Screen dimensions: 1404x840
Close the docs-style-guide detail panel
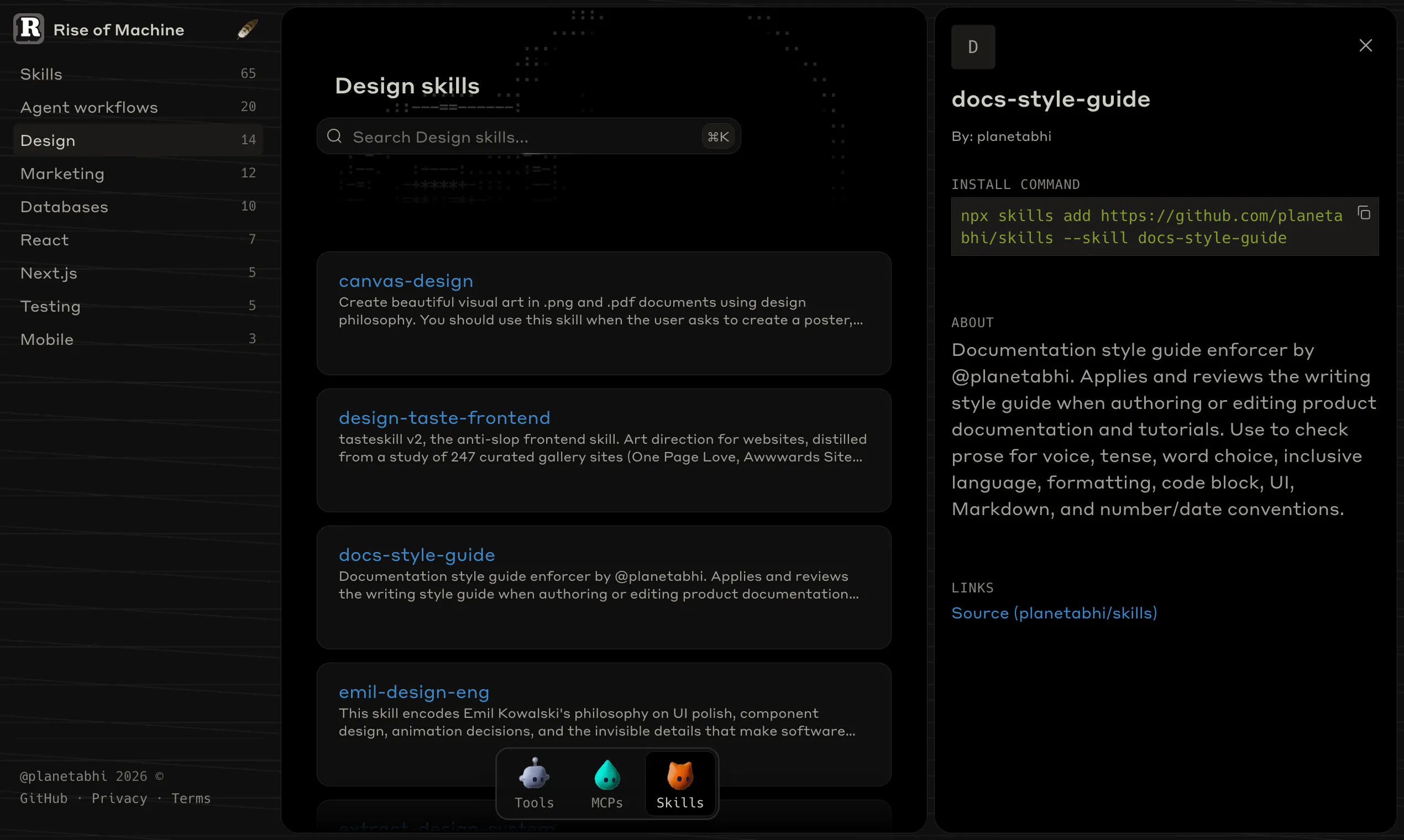pyautogui.click(x=1365, y=45)
